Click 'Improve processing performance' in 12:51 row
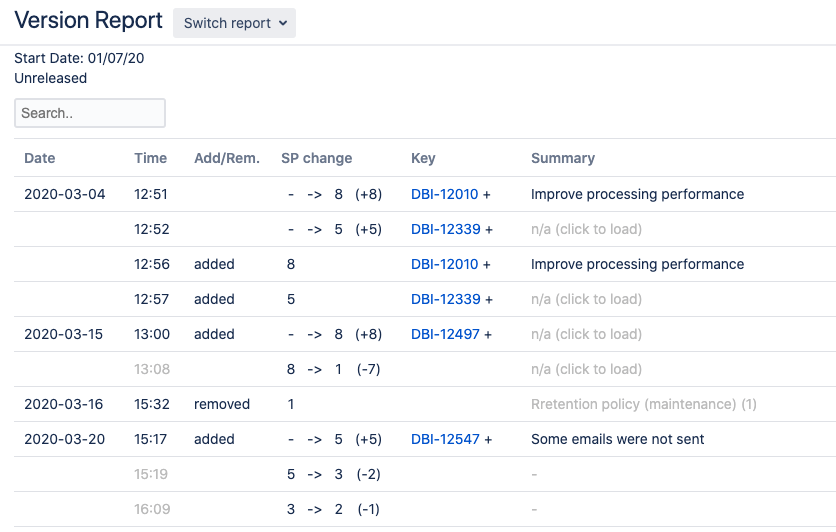Viewport: 836px width, 532px height. tap(637, 194)
